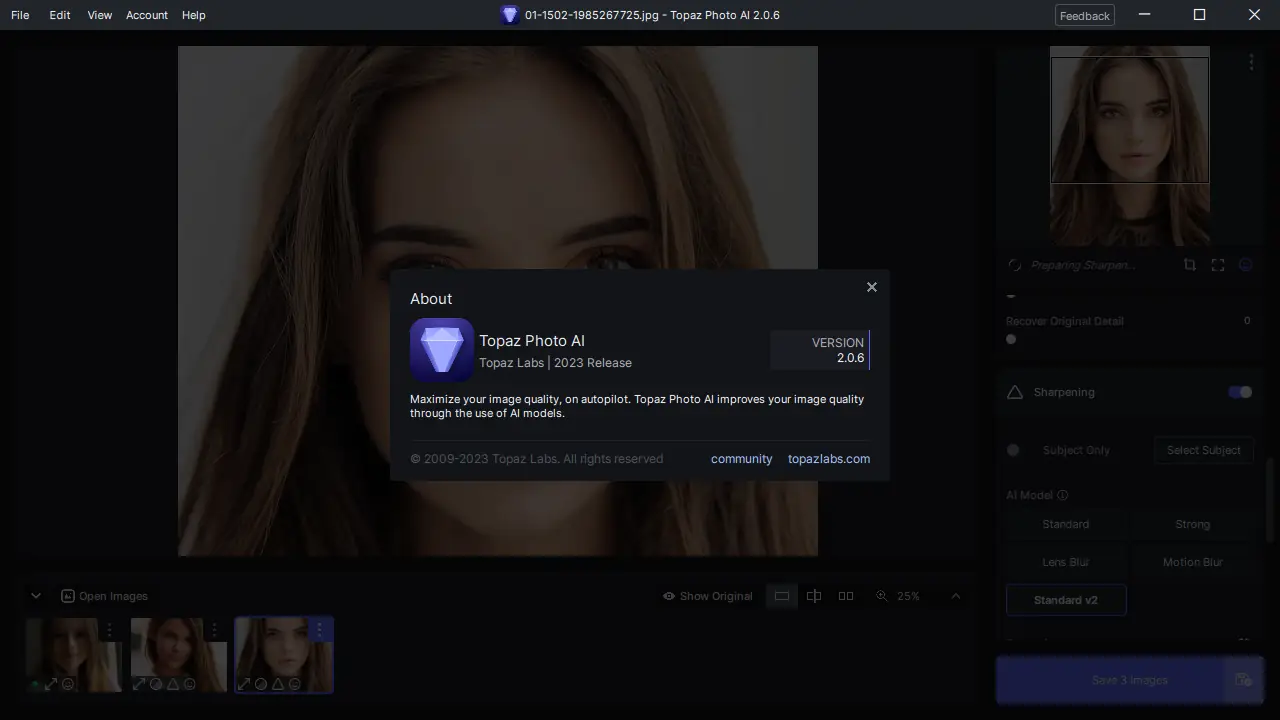Select the second image thumbnail
This screenshot has width=1280, height=720.
click(x=179, y=655)
